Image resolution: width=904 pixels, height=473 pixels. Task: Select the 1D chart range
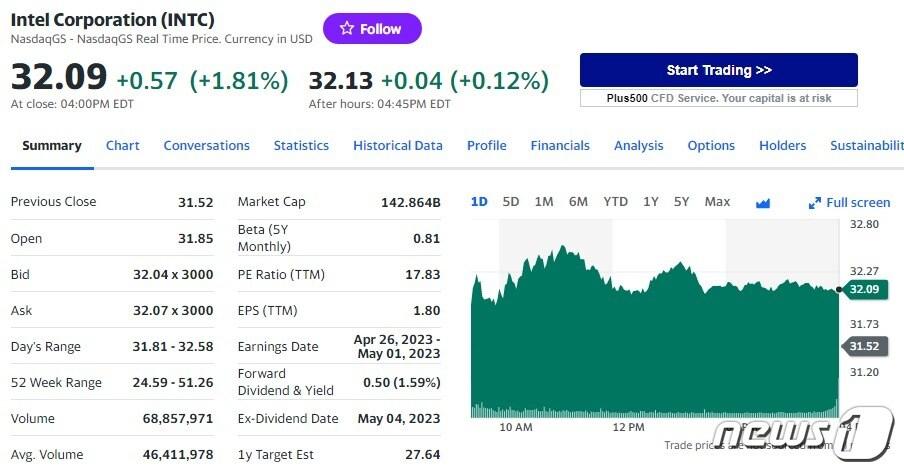[x=479, y=202]
